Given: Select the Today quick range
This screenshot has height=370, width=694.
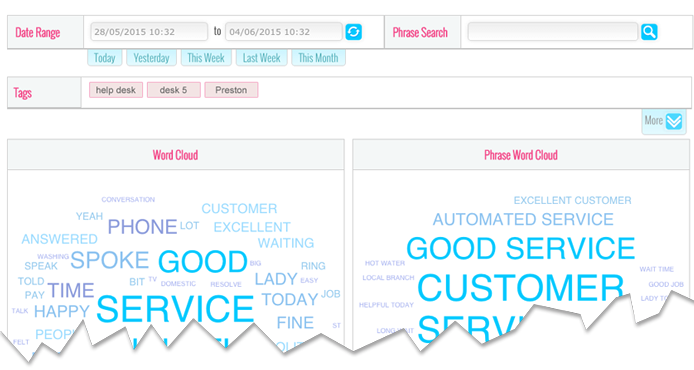Looking at the screenshot, I should [104, 58].
